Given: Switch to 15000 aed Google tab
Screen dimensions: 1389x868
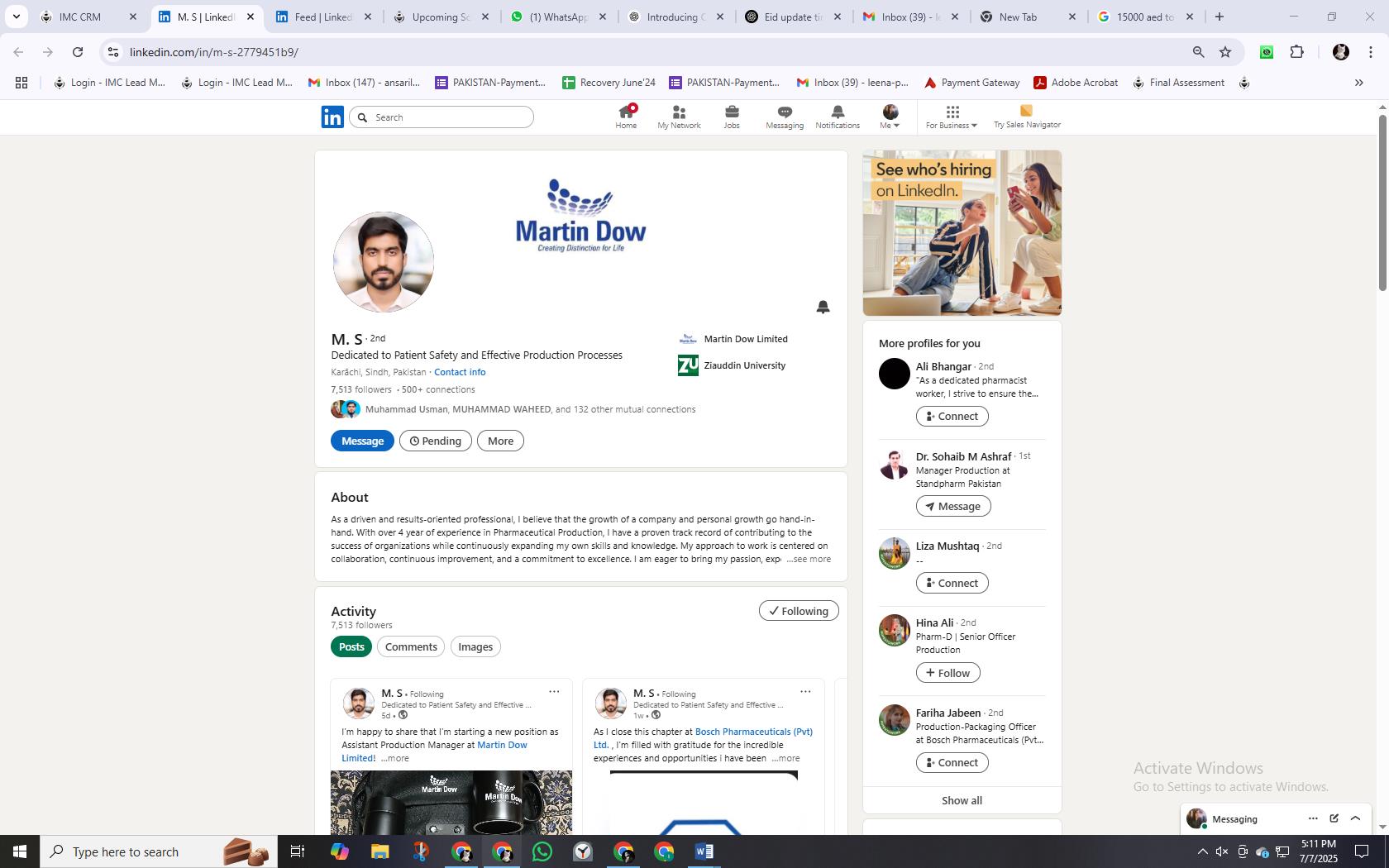Looking at the screenshot, I should click(x=1146, y=17).
